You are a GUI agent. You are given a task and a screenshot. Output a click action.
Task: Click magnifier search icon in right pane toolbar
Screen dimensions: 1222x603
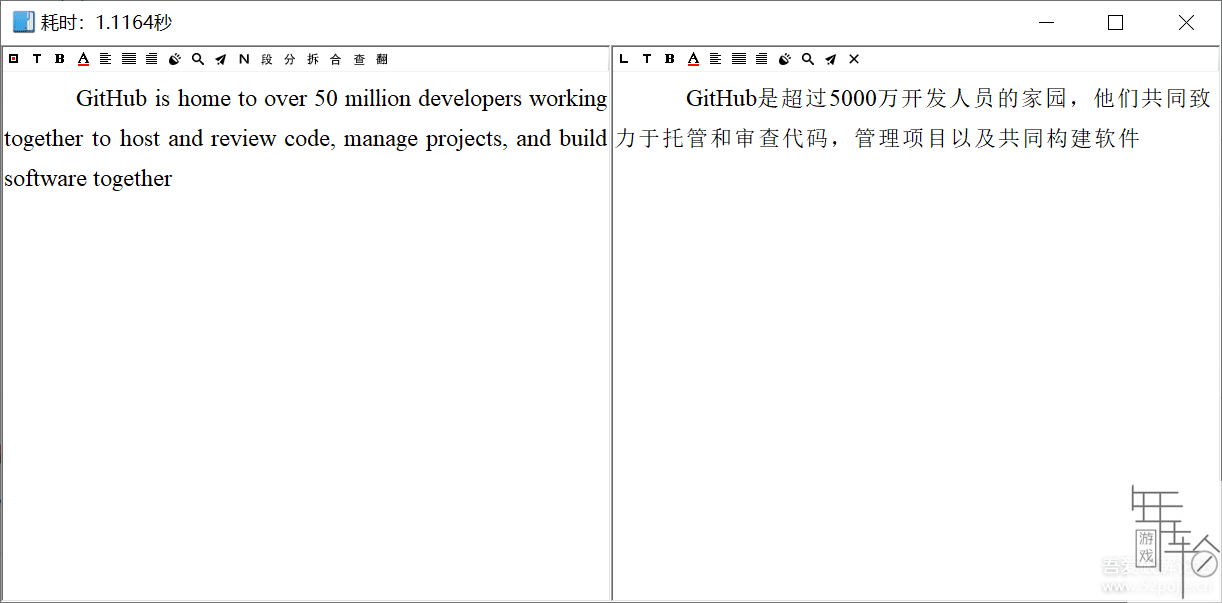click(x=808, y=59)
